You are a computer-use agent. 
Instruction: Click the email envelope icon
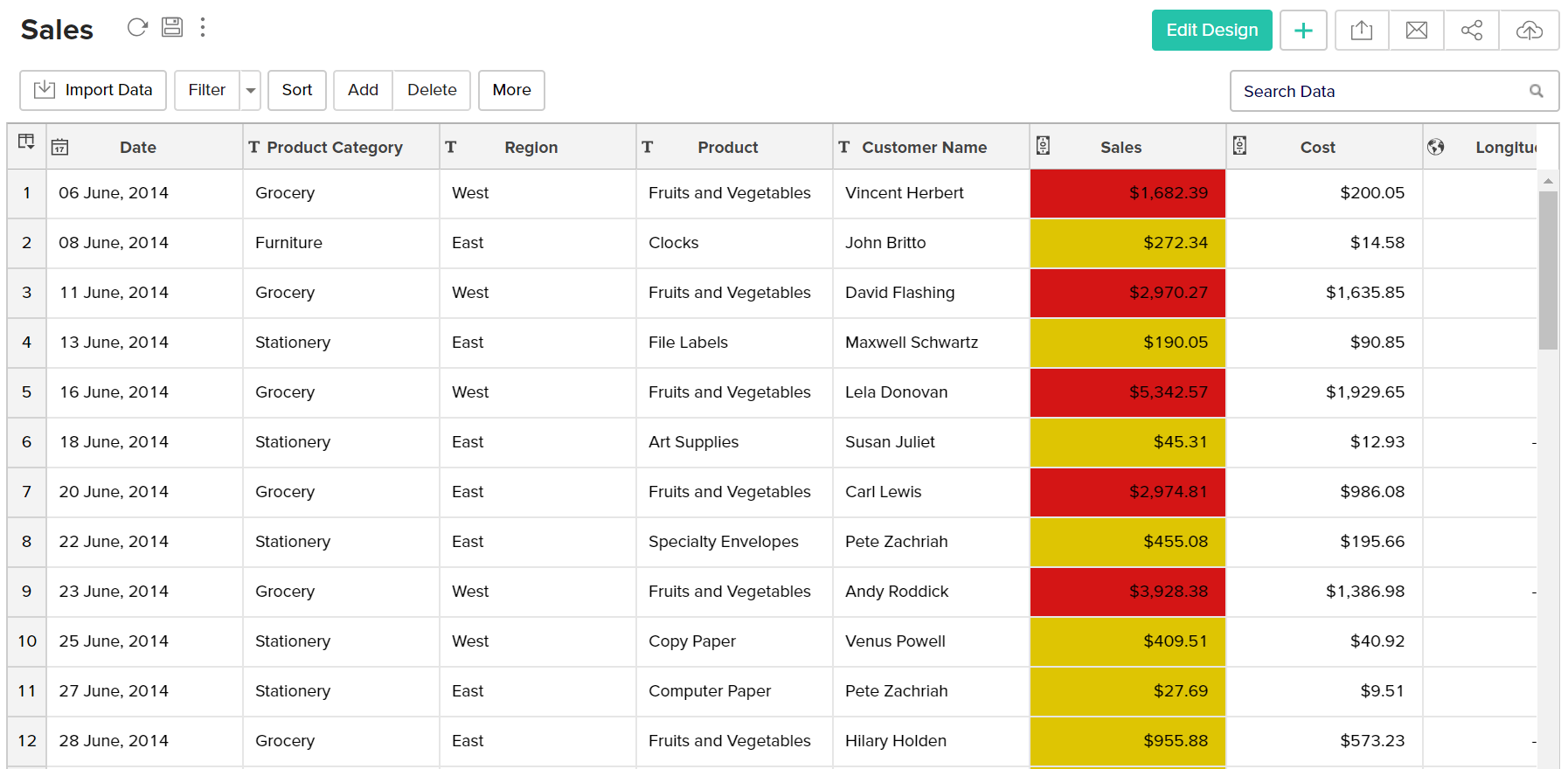1416,31
